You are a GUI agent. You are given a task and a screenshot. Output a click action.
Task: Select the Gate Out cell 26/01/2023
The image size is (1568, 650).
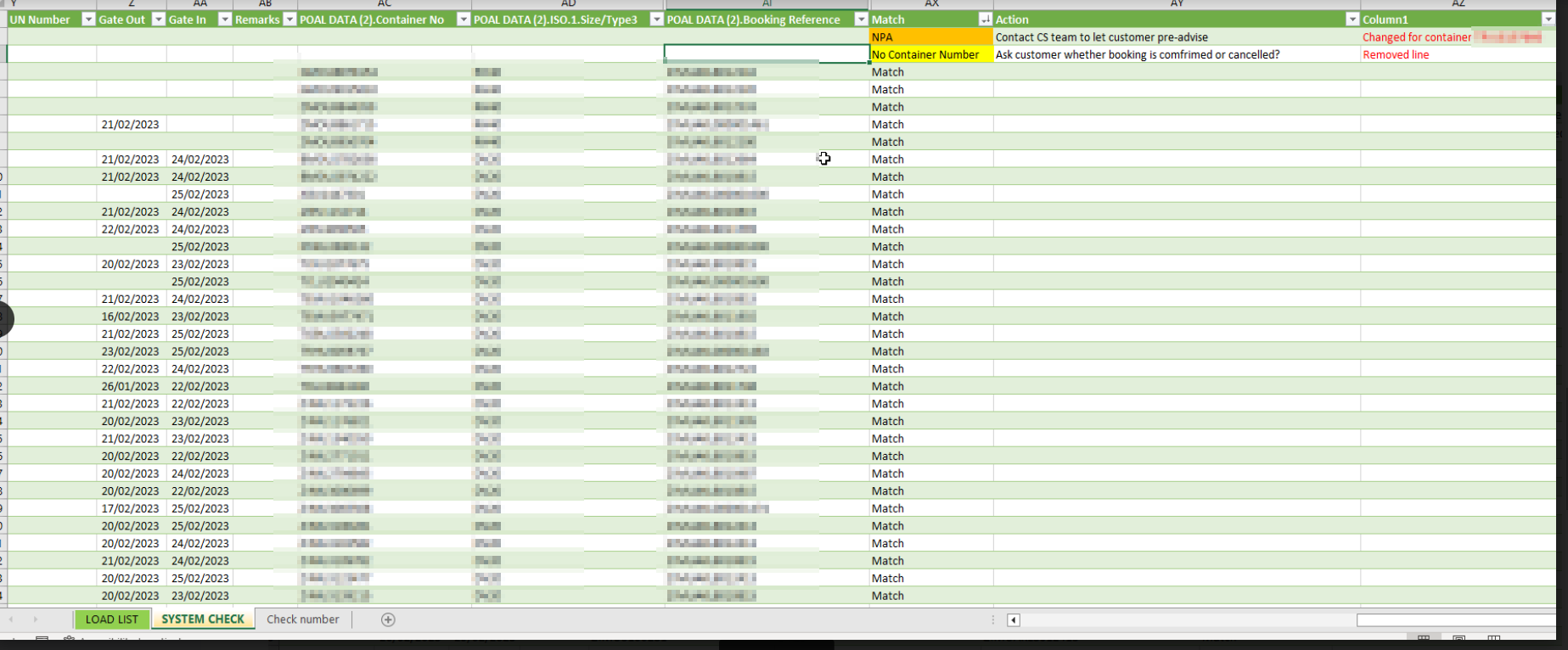pos(132,386)
